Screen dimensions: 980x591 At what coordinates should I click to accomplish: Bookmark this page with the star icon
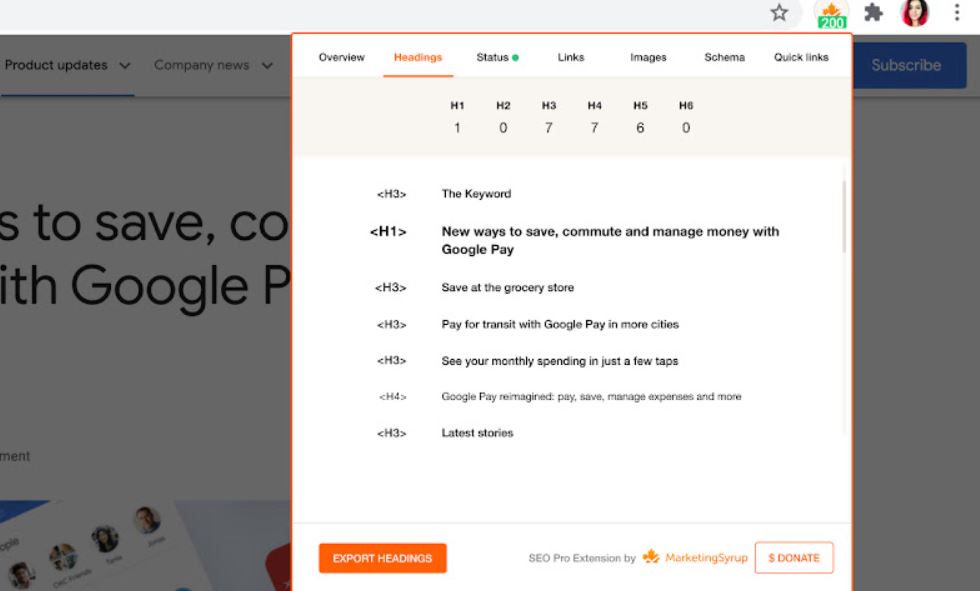(x=779, y=12)
